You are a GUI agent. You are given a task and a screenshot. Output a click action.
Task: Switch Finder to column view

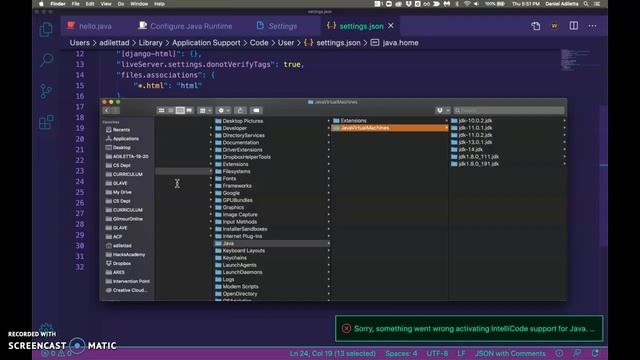[x=180, y=111]
